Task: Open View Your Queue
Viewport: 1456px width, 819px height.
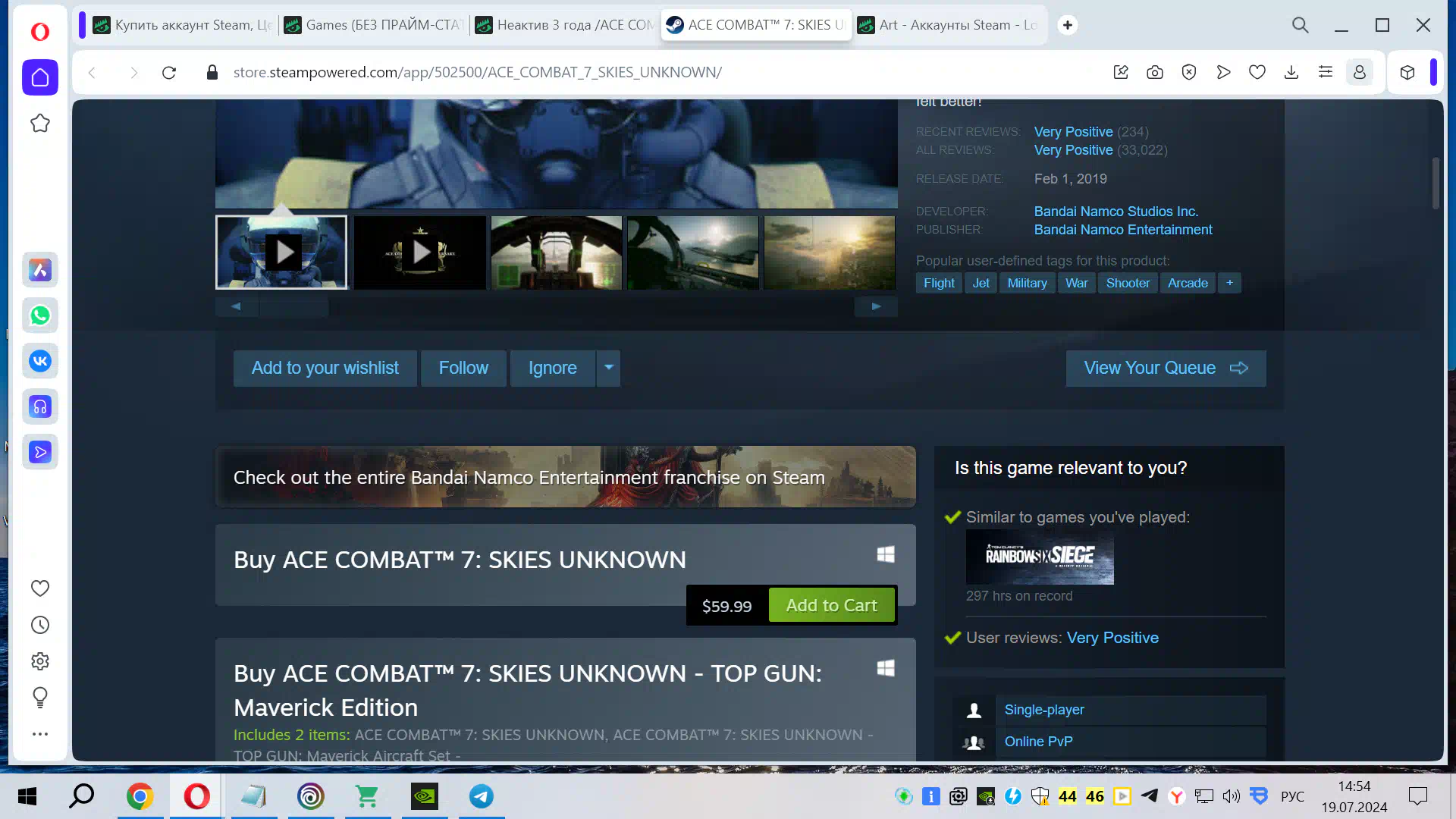Action: [1166, 369]
